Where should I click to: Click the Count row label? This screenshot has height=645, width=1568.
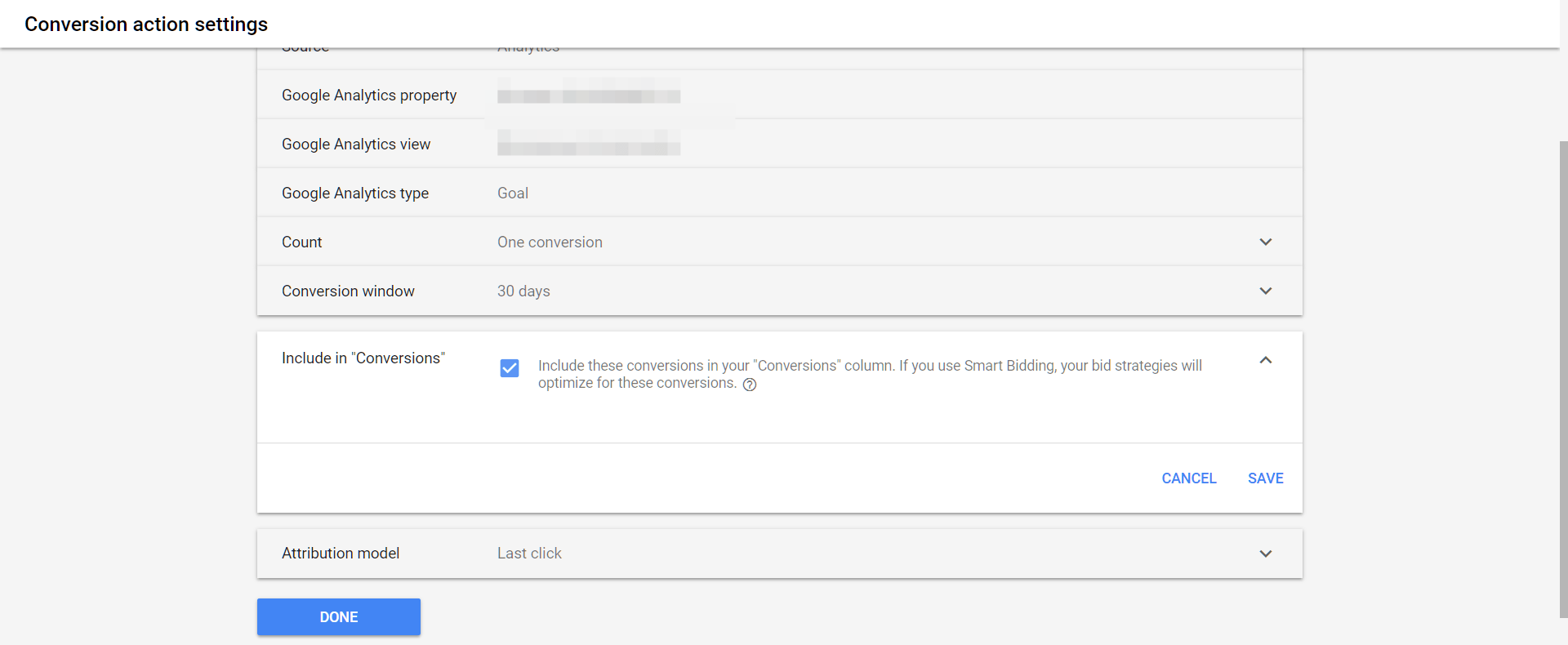[301, 242]
